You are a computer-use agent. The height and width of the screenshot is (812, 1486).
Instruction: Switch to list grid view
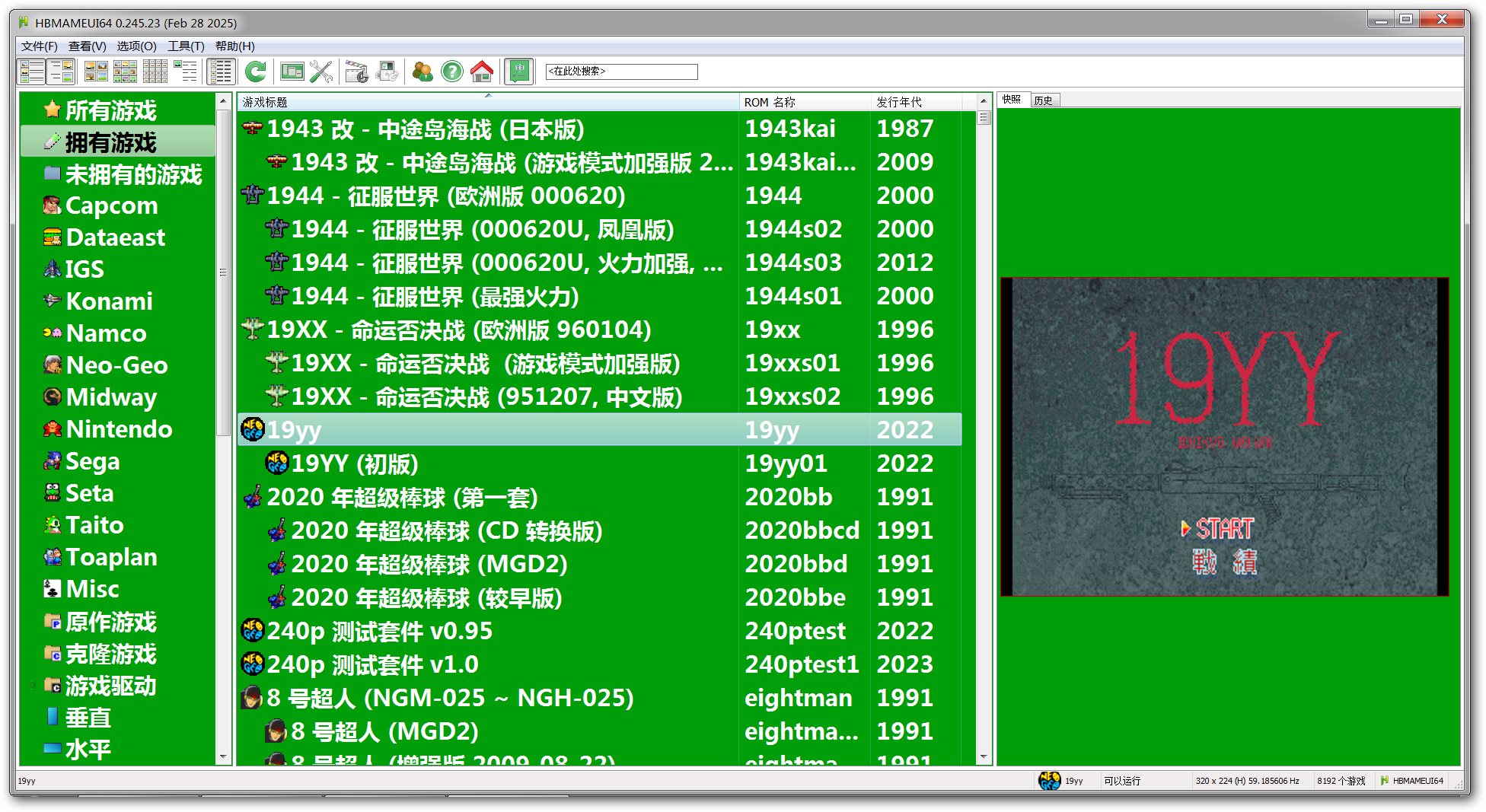pos(155,72)
